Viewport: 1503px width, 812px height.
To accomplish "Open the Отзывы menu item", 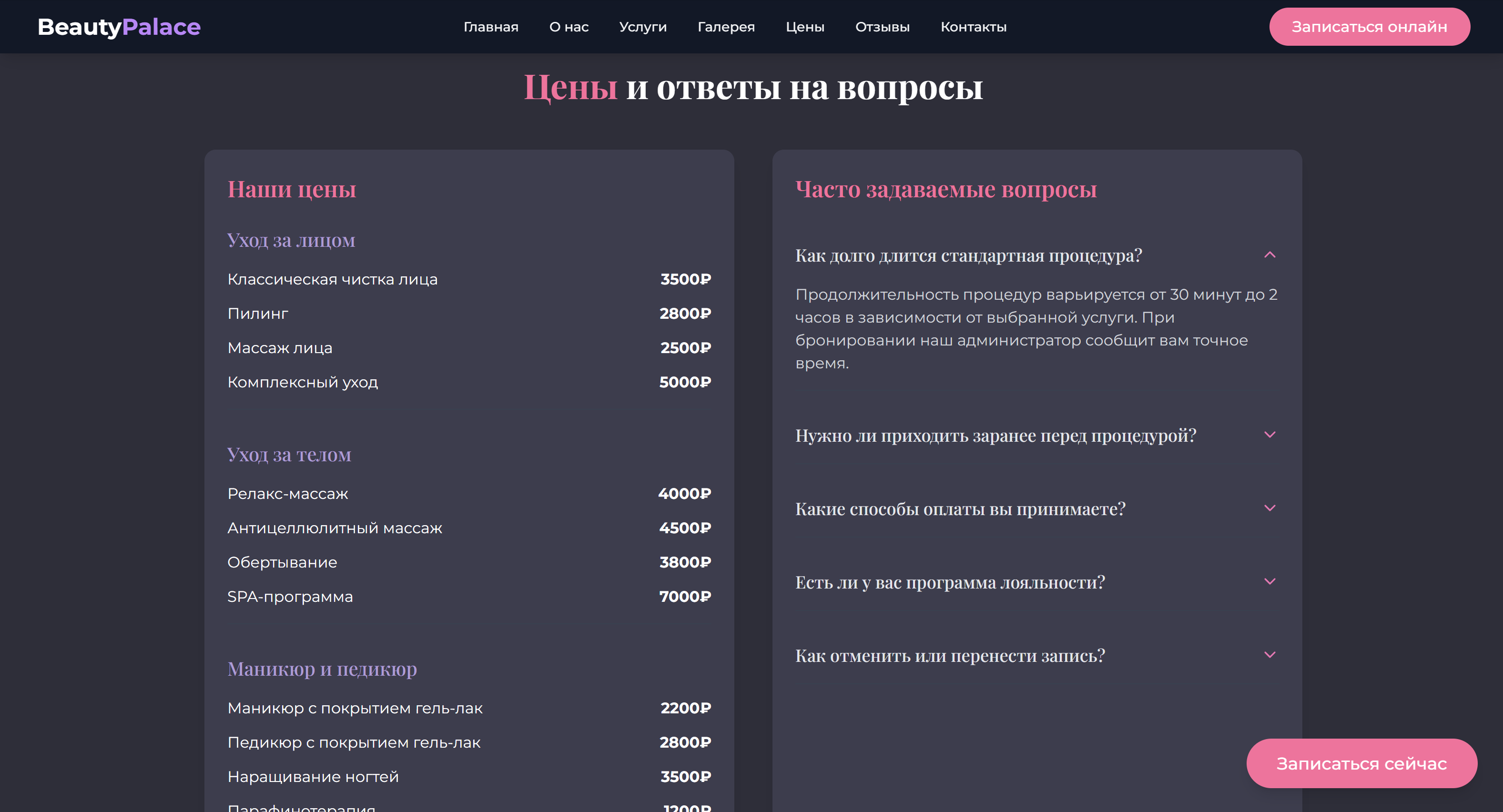I will (x=882, y=27).
